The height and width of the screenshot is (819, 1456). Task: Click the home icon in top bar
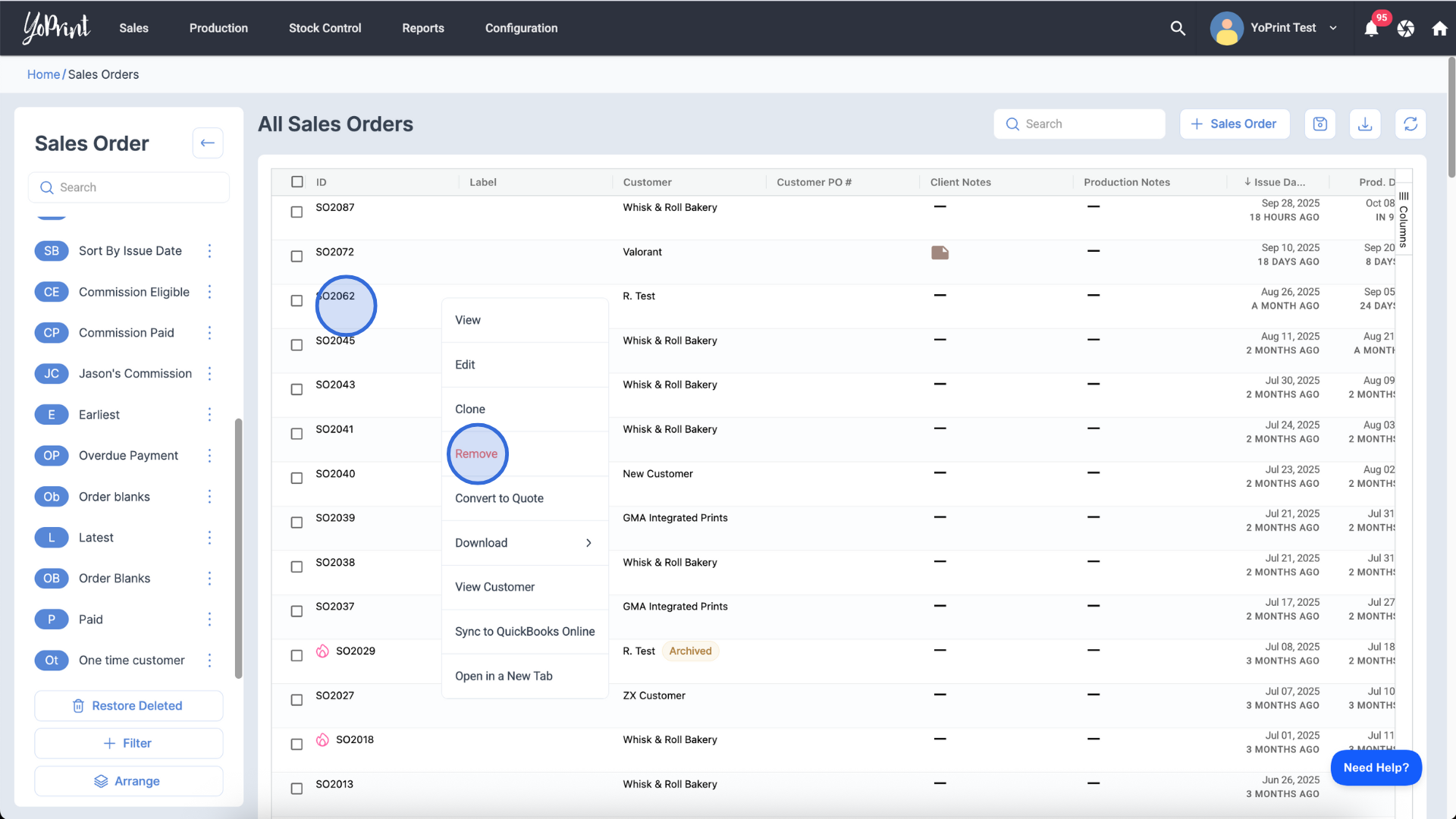click(x=1439, y=29)
